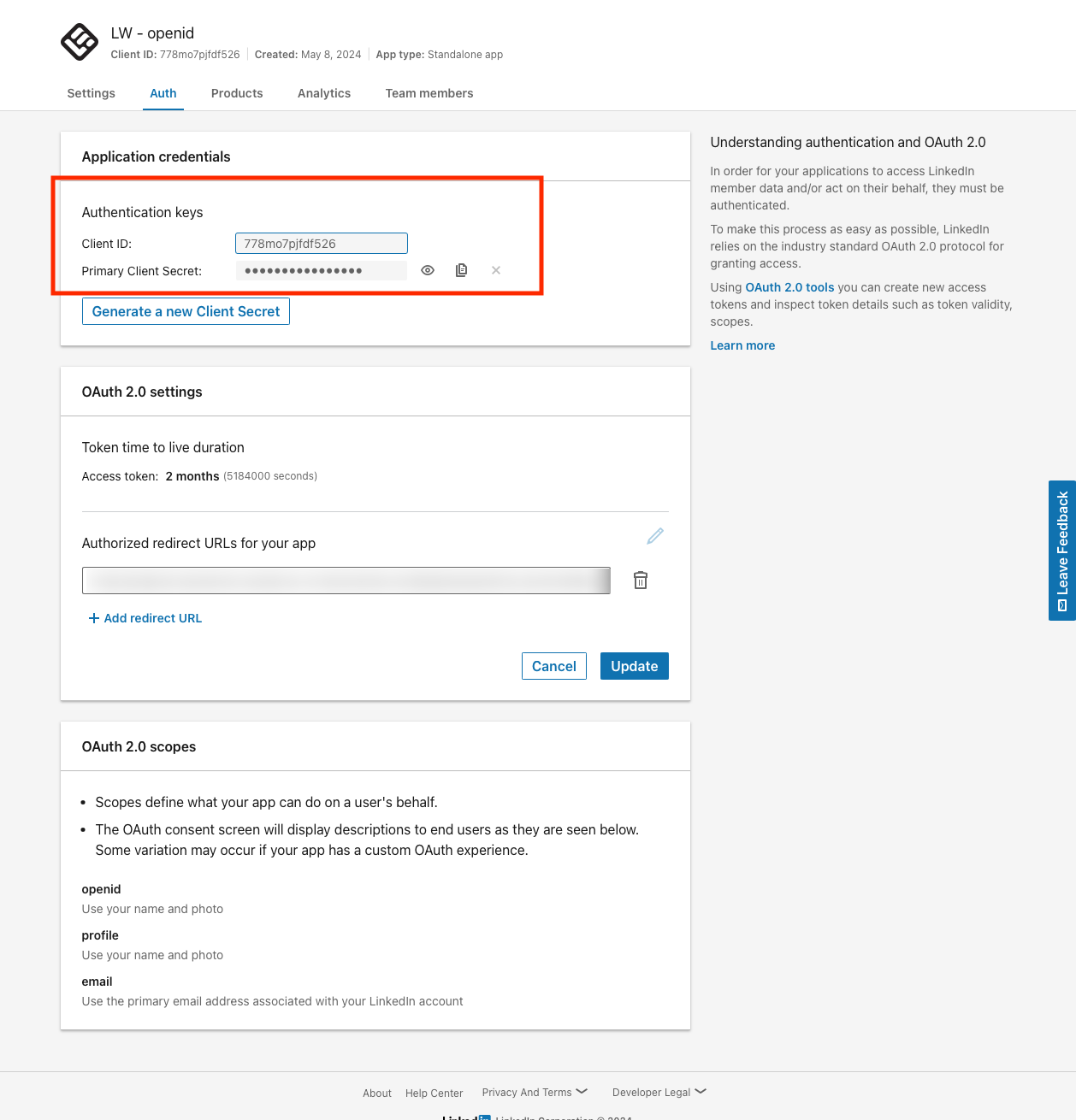Click the '2 months' access token value
This screenshot has height=1120, width=1076.
[192, 476]
